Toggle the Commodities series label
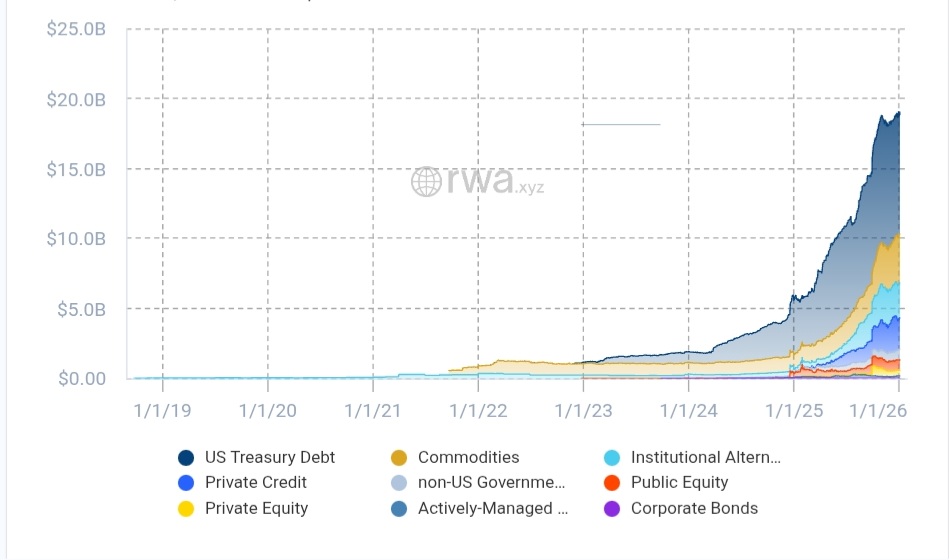The height and width of the screenshot is (560, 949). pyautogui.click(x=468, y=458)
